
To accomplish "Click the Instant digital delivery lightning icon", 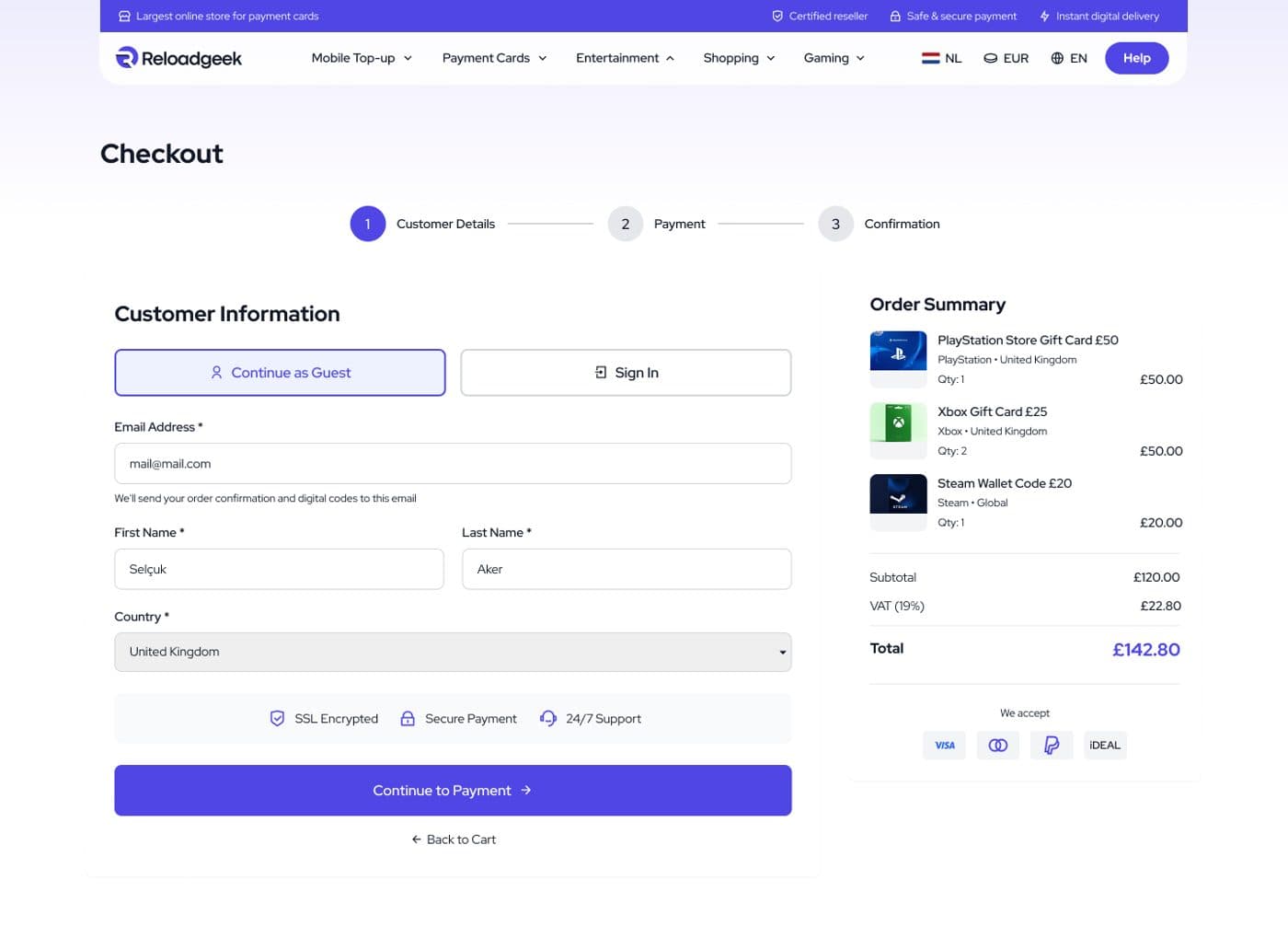I will 1044,17.
